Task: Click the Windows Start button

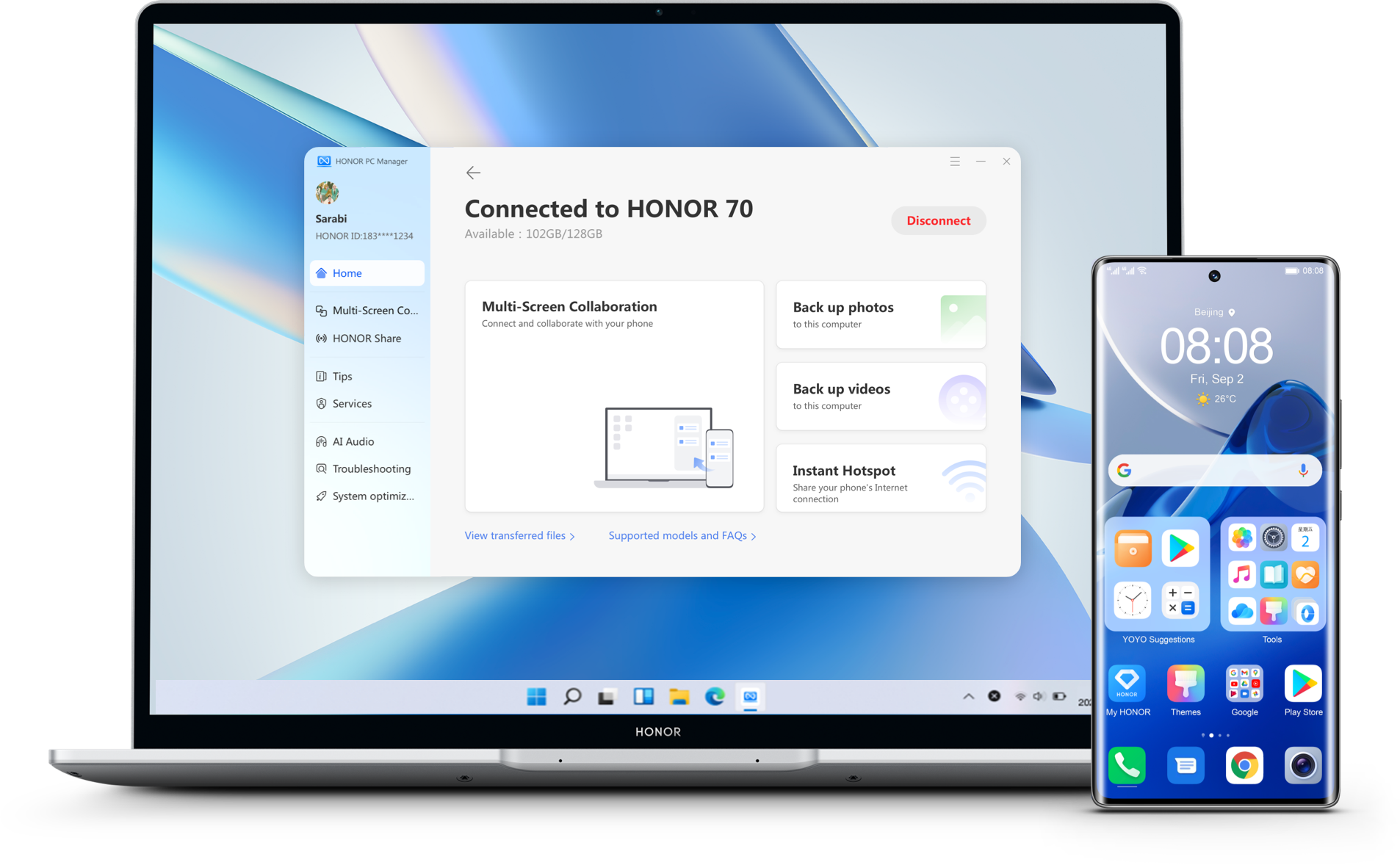Action: (536, 696)
